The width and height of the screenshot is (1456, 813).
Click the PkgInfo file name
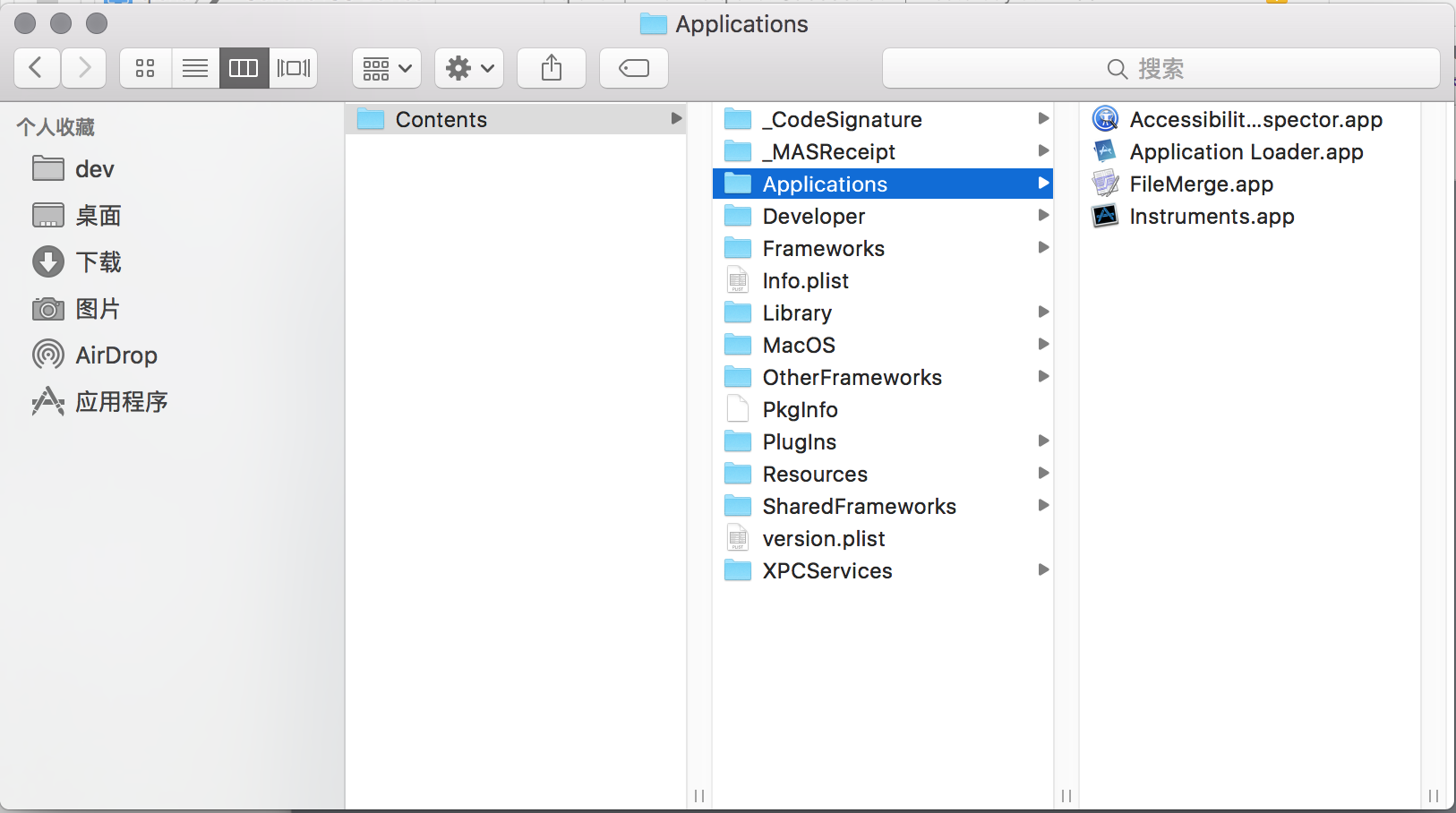coord(801,410)
